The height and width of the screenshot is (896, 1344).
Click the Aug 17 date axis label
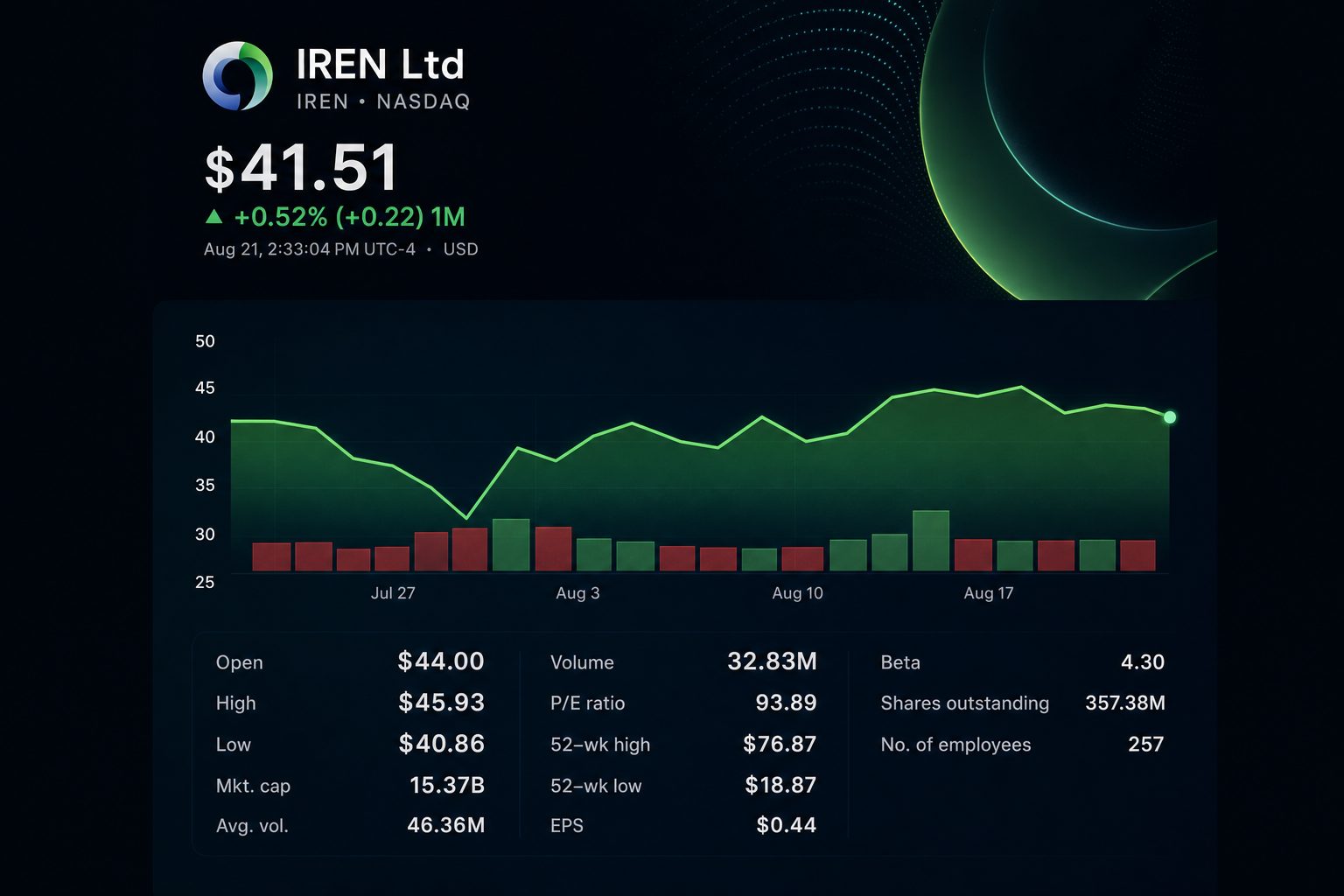coord(989,593)
